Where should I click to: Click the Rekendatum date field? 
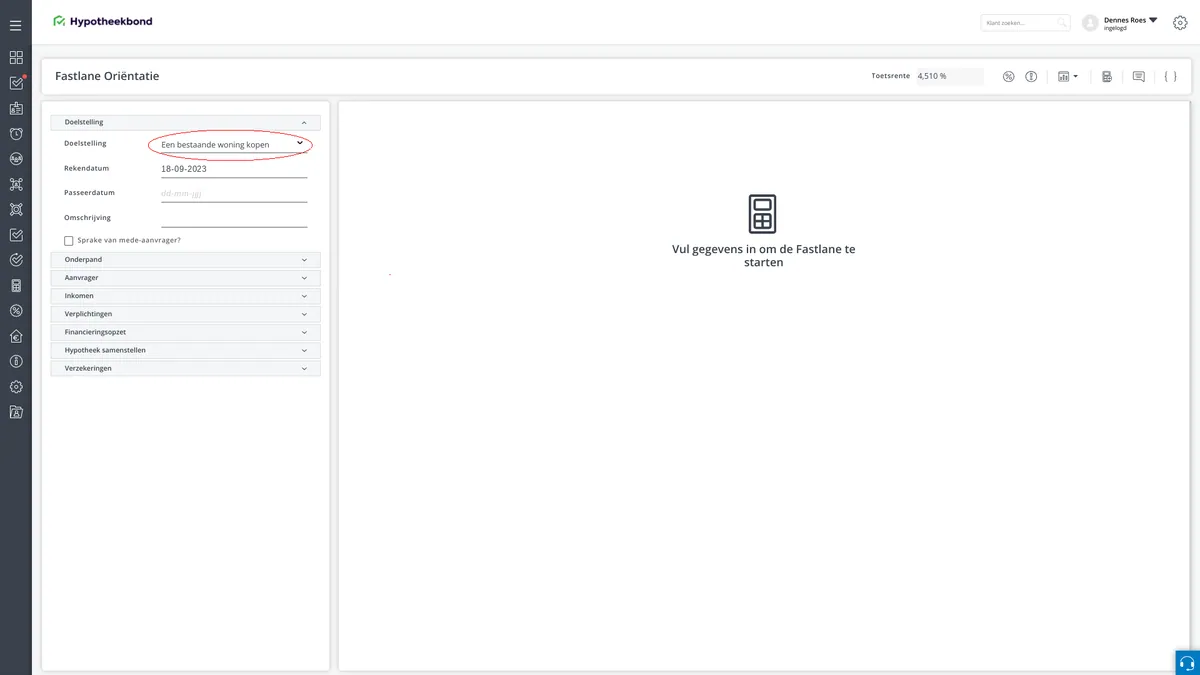point(234,169)
